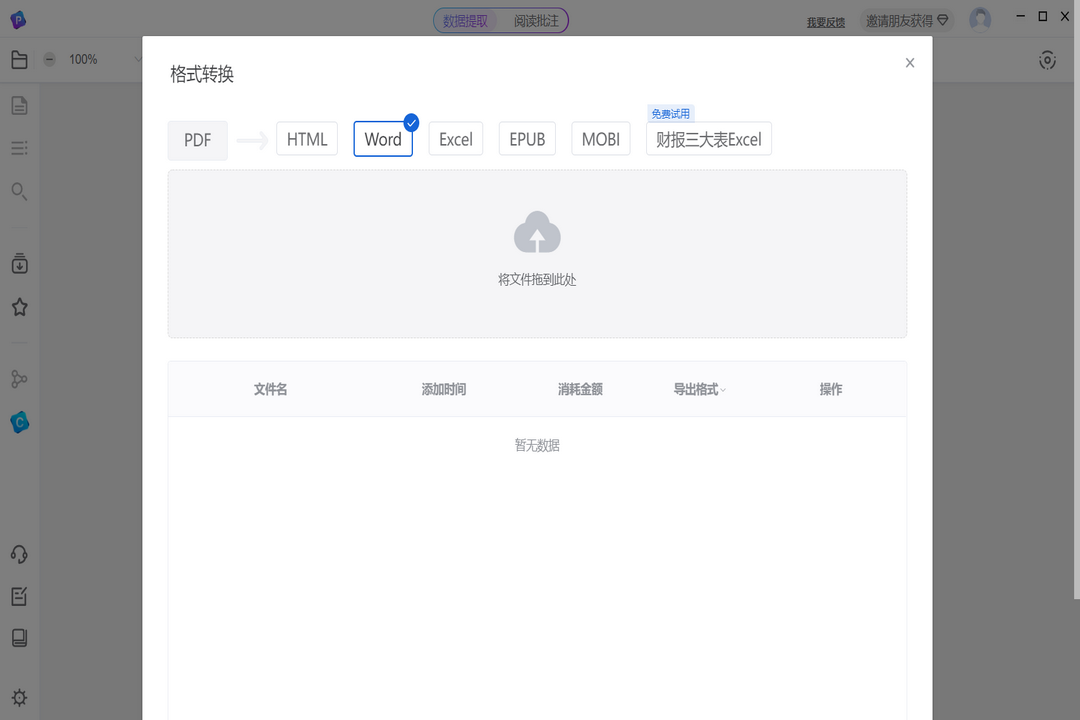This screenshot has height=720, width=1080.
Task: Select the share/flowchart sidebar tool
Action: click(x=19, y=378)
